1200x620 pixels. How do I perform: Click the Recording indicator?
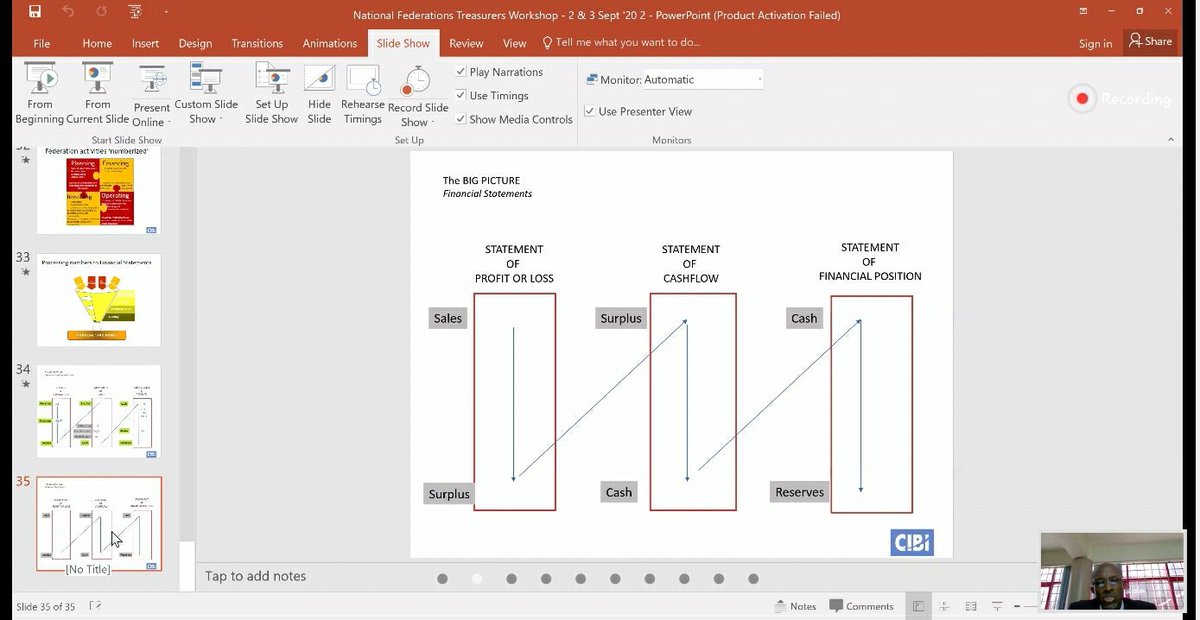(1119, 99)
